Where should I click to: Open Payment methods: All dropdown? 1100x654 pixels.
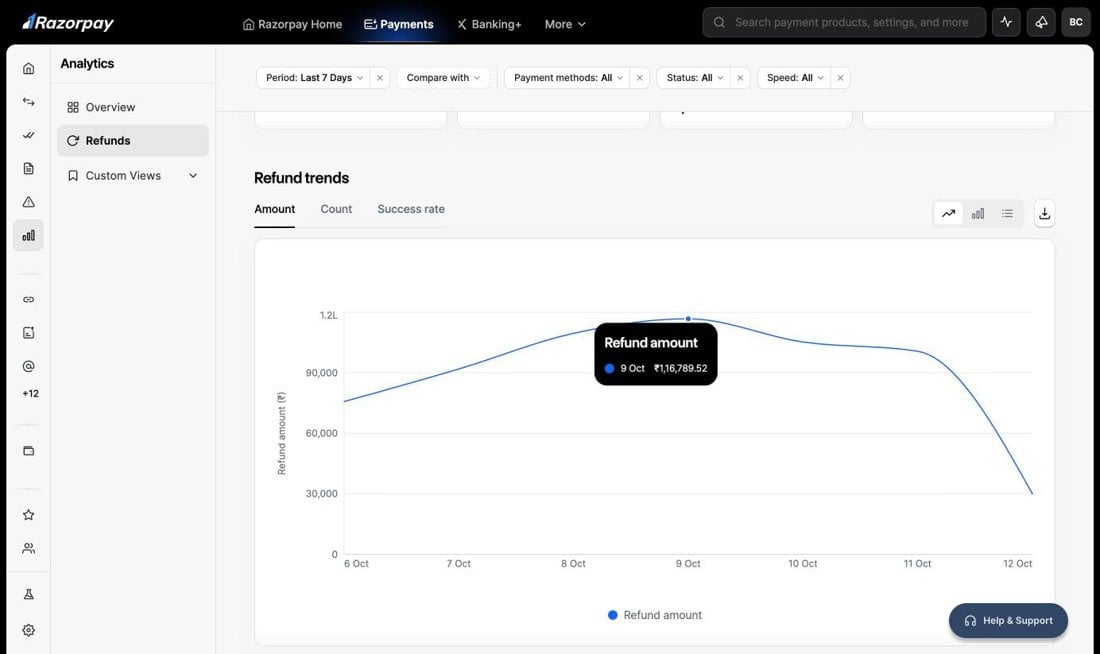(x=568, y=78)
